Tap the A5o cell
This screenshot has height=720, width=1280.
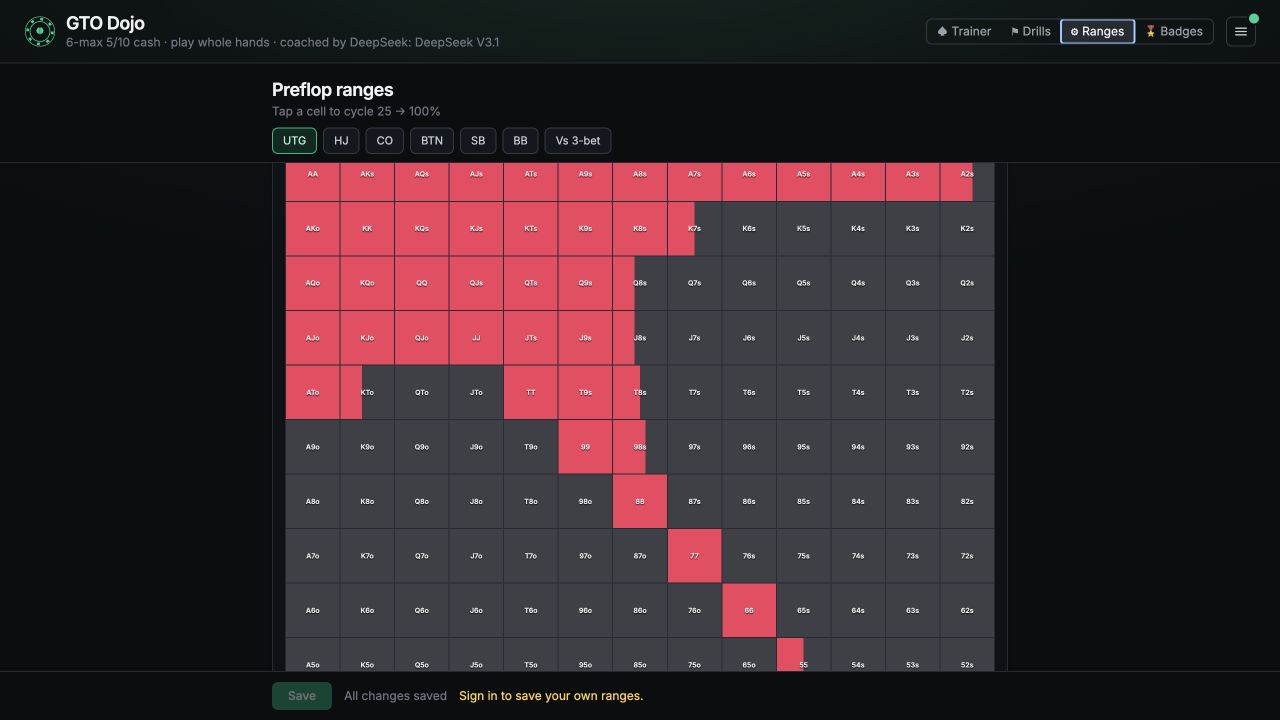tap(313, 655)
